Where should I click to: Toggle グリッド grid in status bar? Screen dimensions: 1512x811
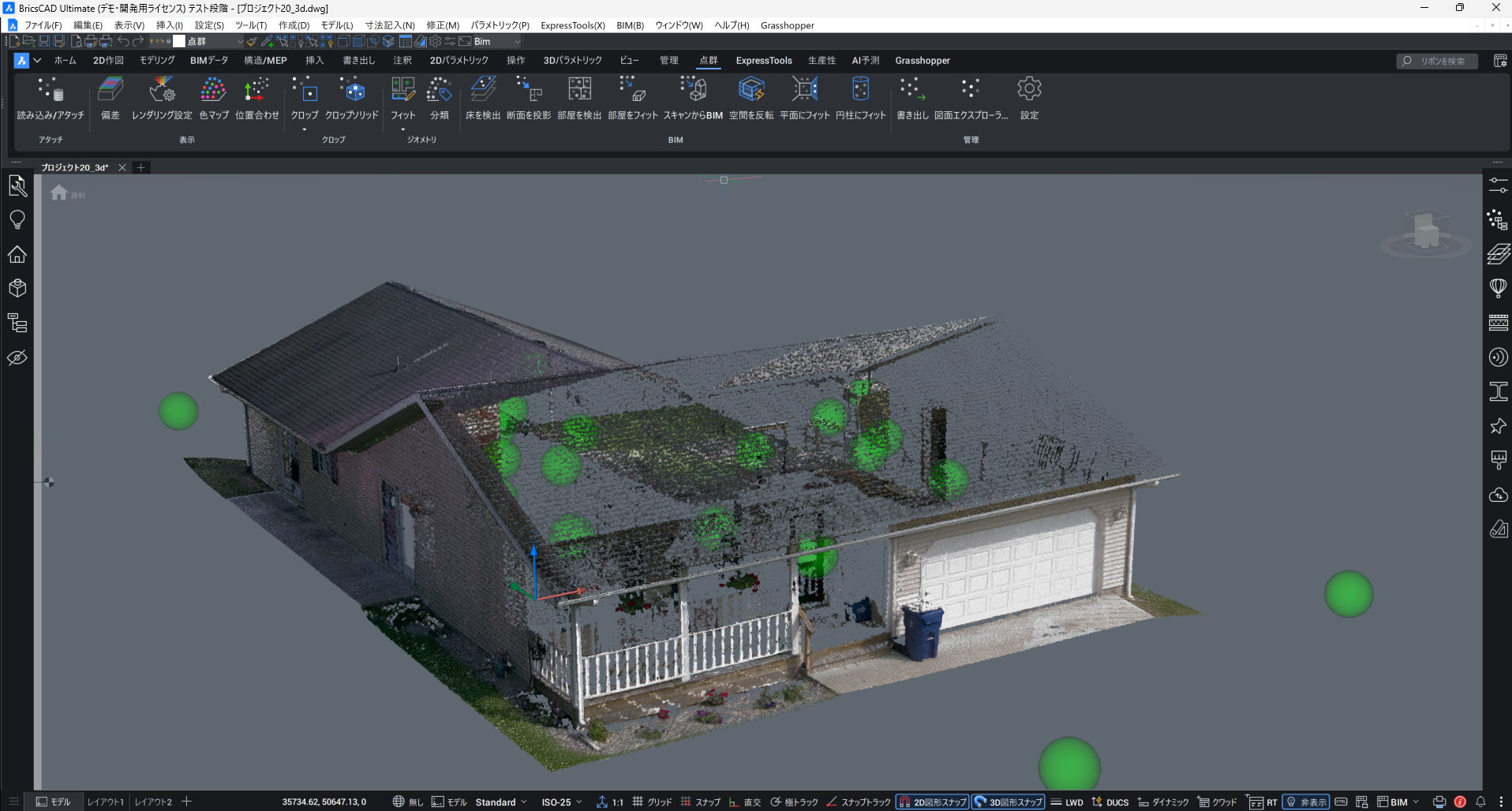point(652,802)
